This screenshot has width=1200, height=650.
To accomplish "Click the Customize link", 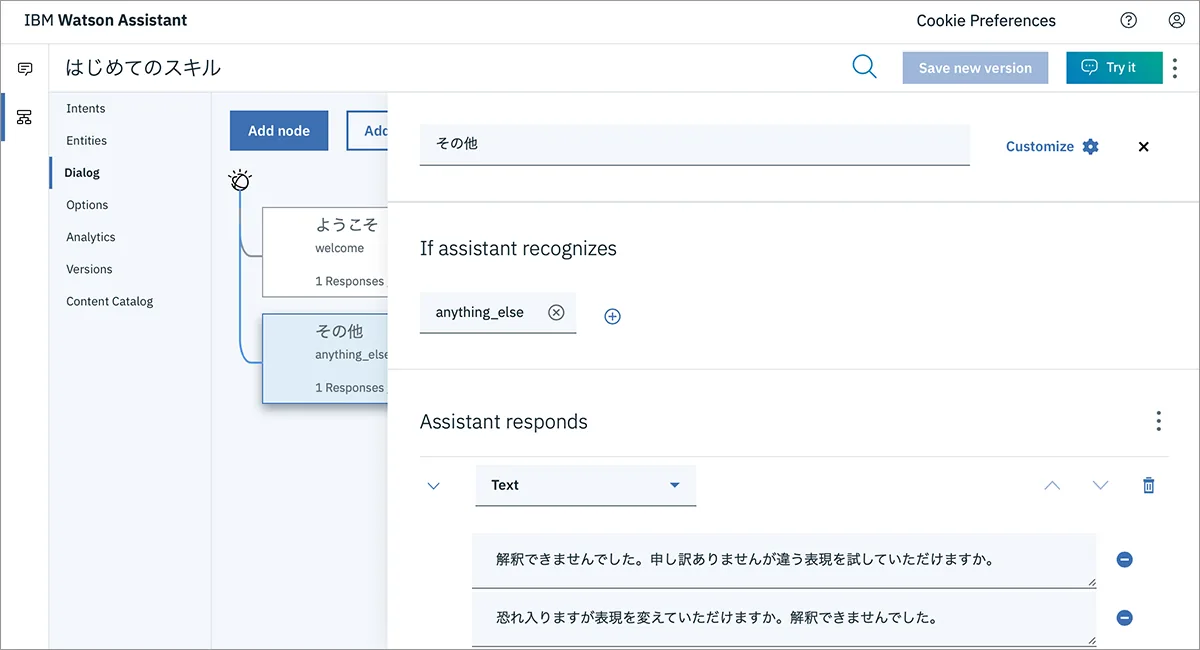I will (1040, 146).
